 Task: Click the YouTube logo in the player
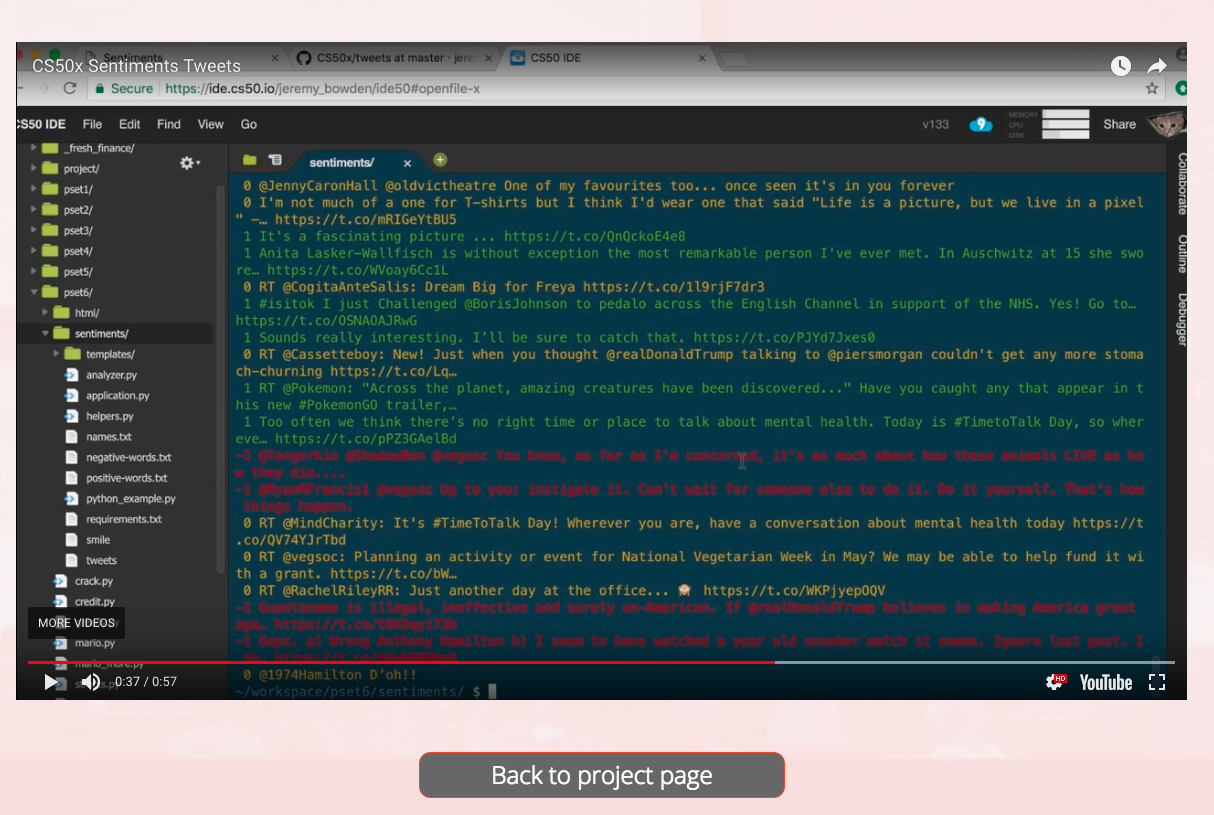click(1106, 682)
